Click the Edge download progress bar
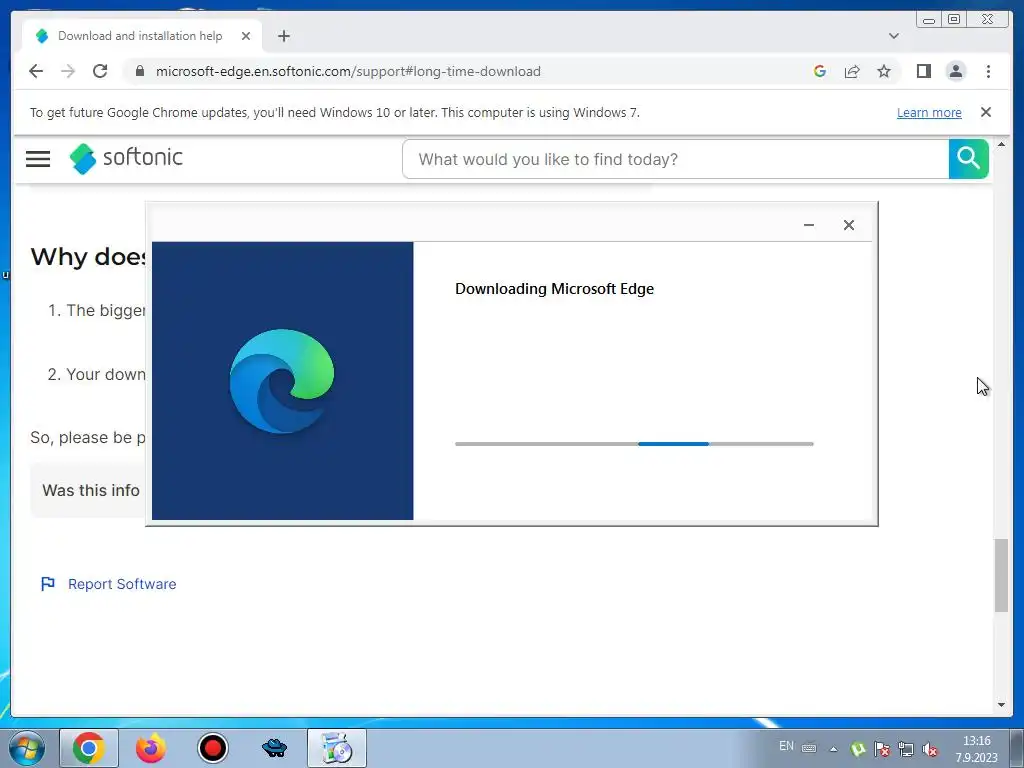 click(x=634, y=443)
